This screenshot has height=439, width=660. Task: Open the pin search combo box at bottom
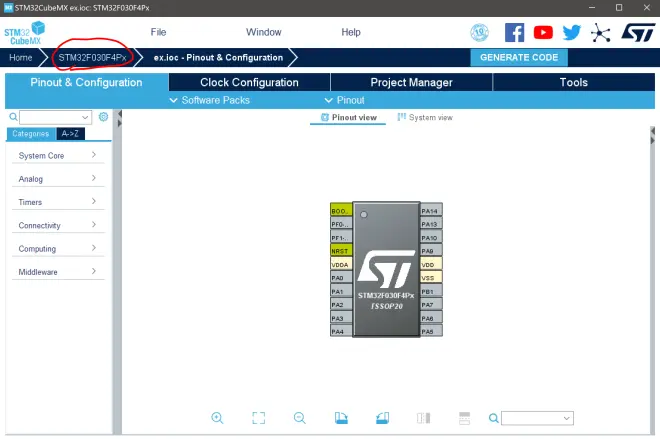point(537,418)
